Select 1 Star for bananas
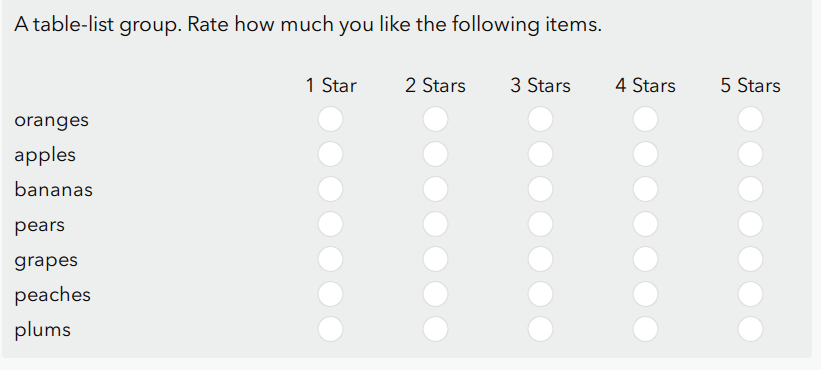The width and height of the screenshot is (821, 370). [x=330, y=189]
